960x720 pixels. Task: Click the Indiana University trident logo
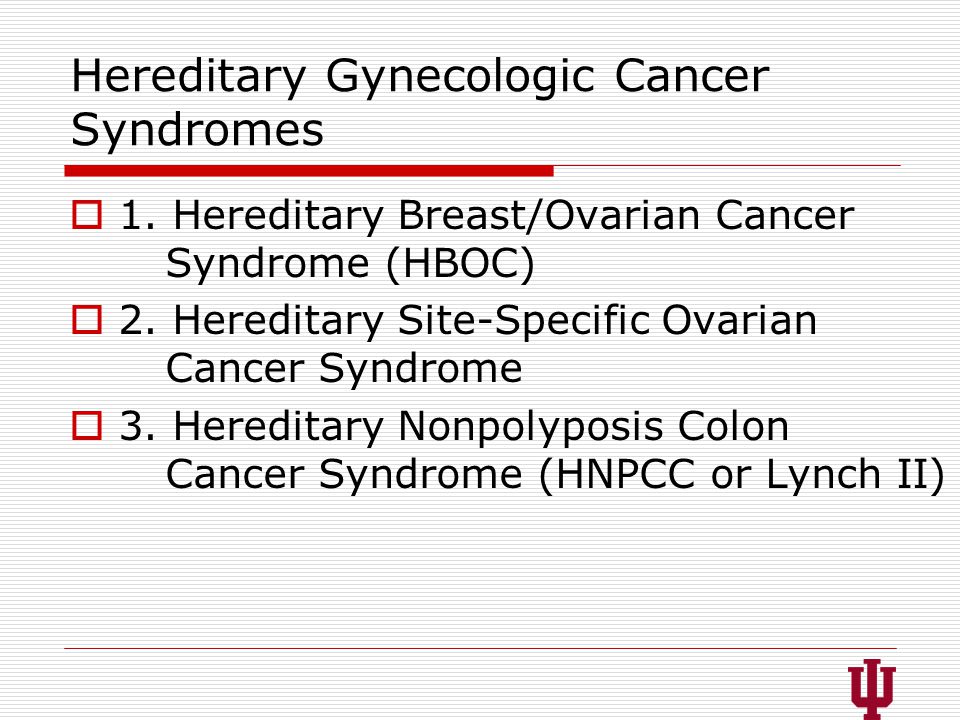click(x=872, y=689)
